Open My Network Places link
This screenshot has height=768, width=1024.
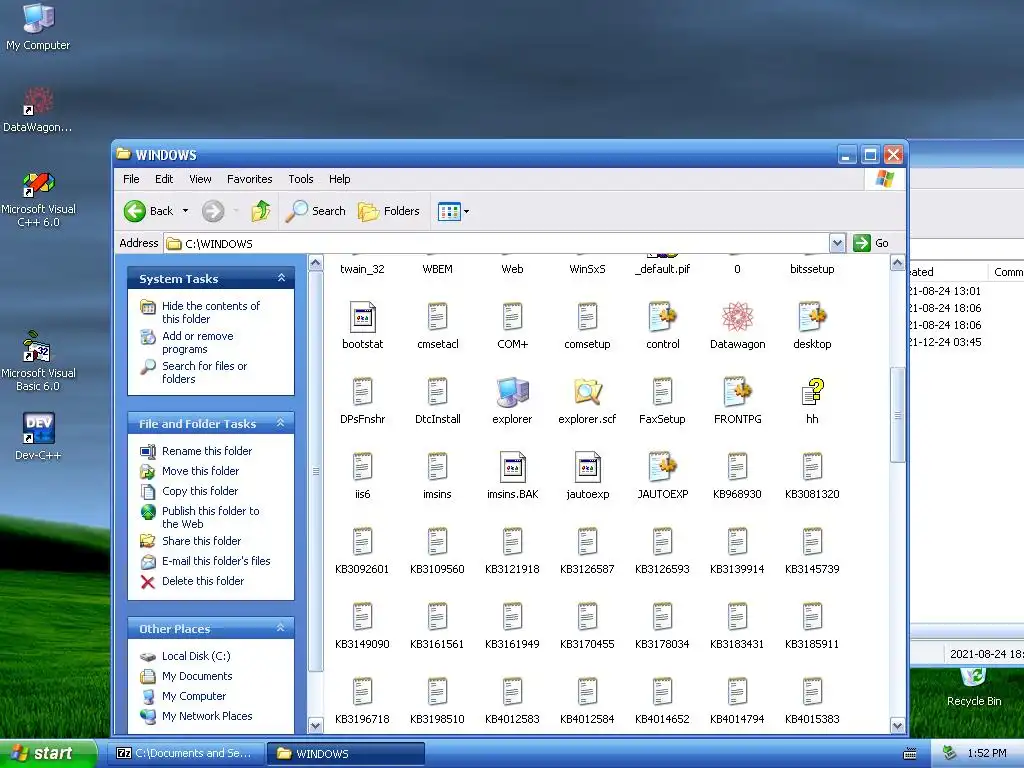pos(207,716)
